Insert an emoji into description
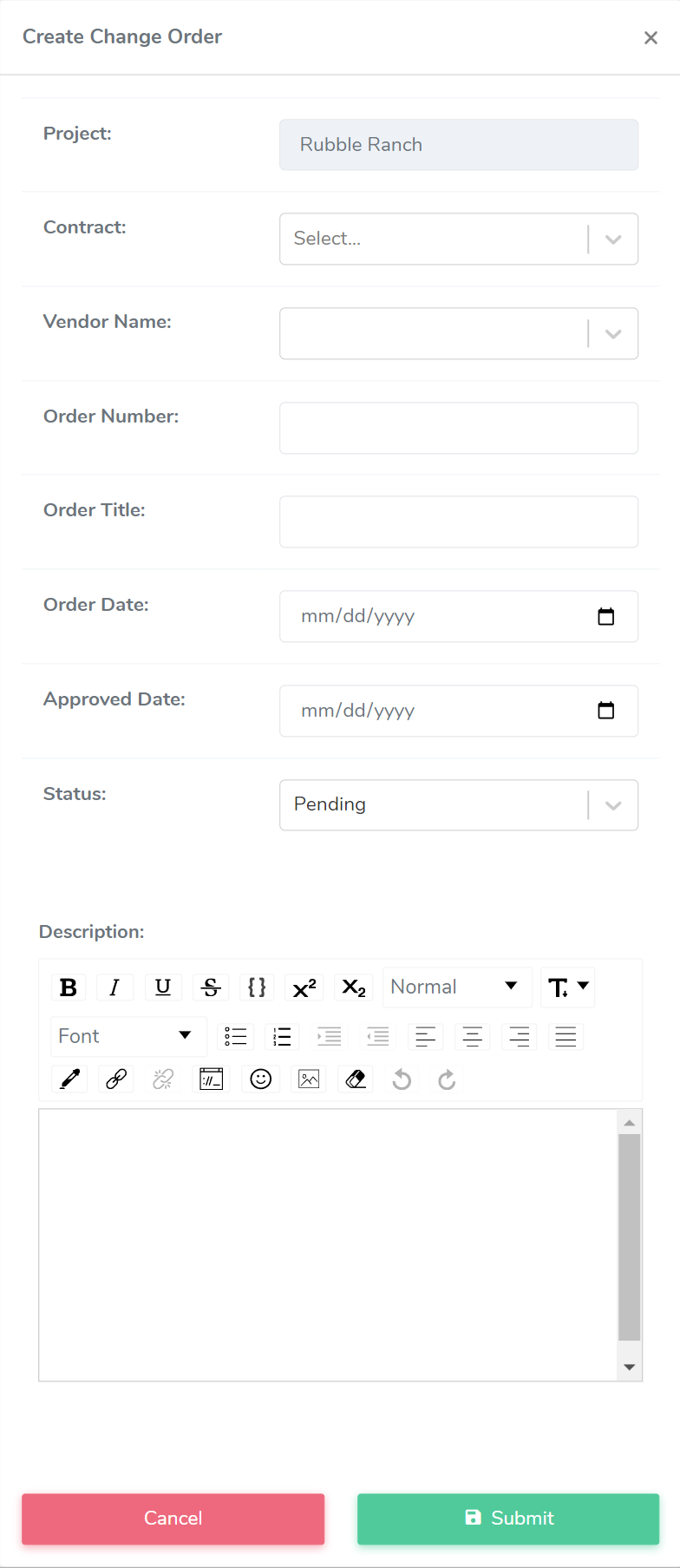The height and width of the screenshot is (1568, 680). [261, 1079]
